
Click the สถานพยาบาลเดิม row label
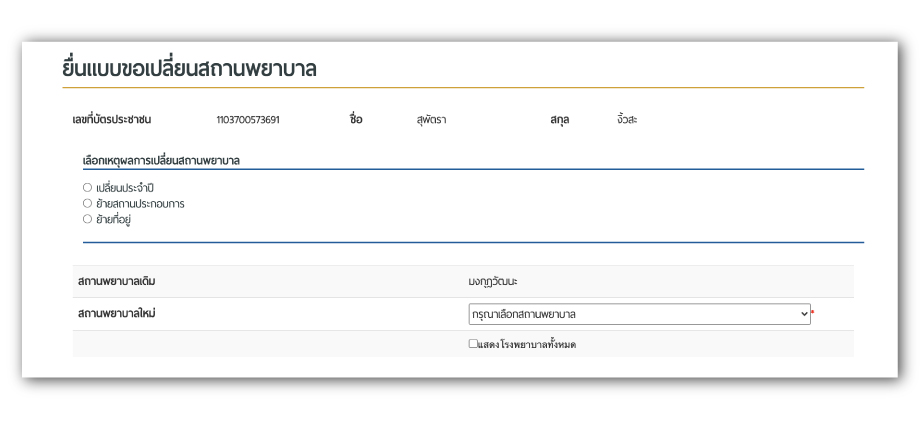116,281
